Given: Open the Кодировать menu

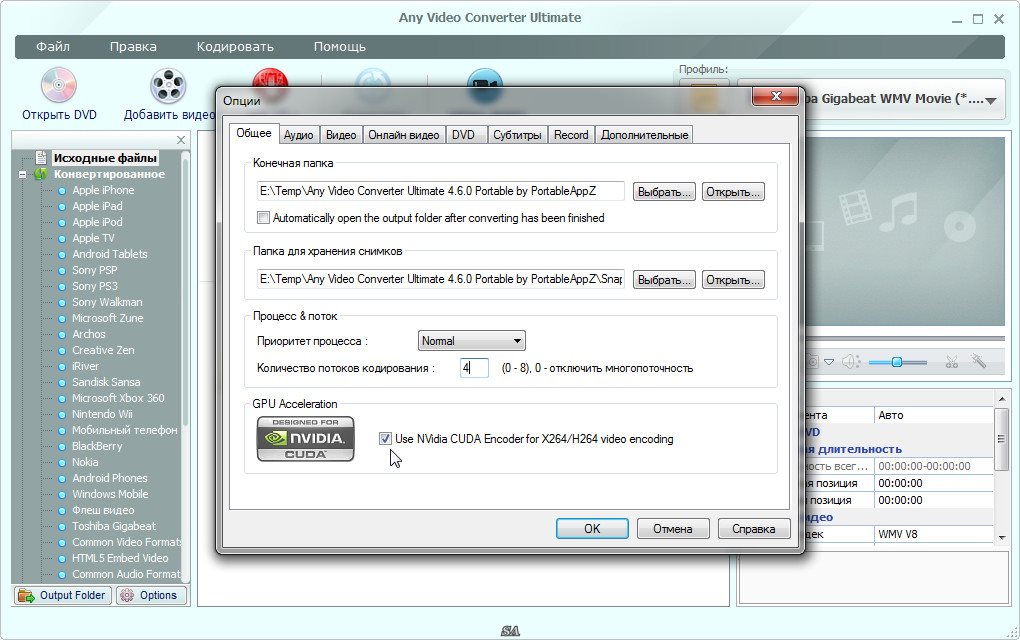Looking at the screenshot, I should click(x=235, y=47).
